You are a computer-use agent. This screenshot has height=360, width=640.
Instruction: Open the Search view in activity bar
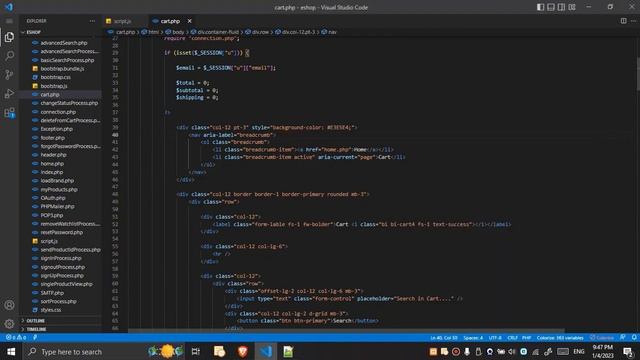(9, 56)
